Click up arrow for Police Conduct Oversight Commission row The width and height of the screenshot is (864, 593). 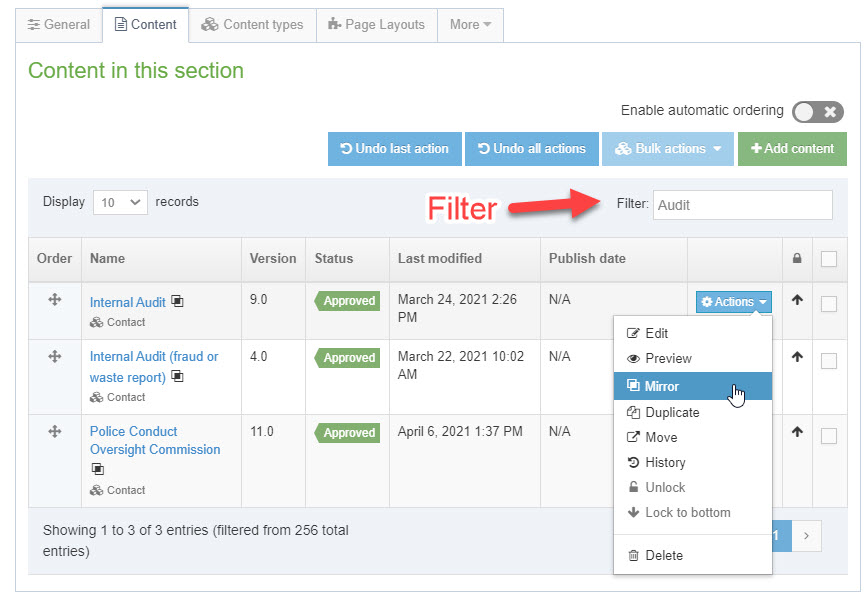(x=797, y=432)
